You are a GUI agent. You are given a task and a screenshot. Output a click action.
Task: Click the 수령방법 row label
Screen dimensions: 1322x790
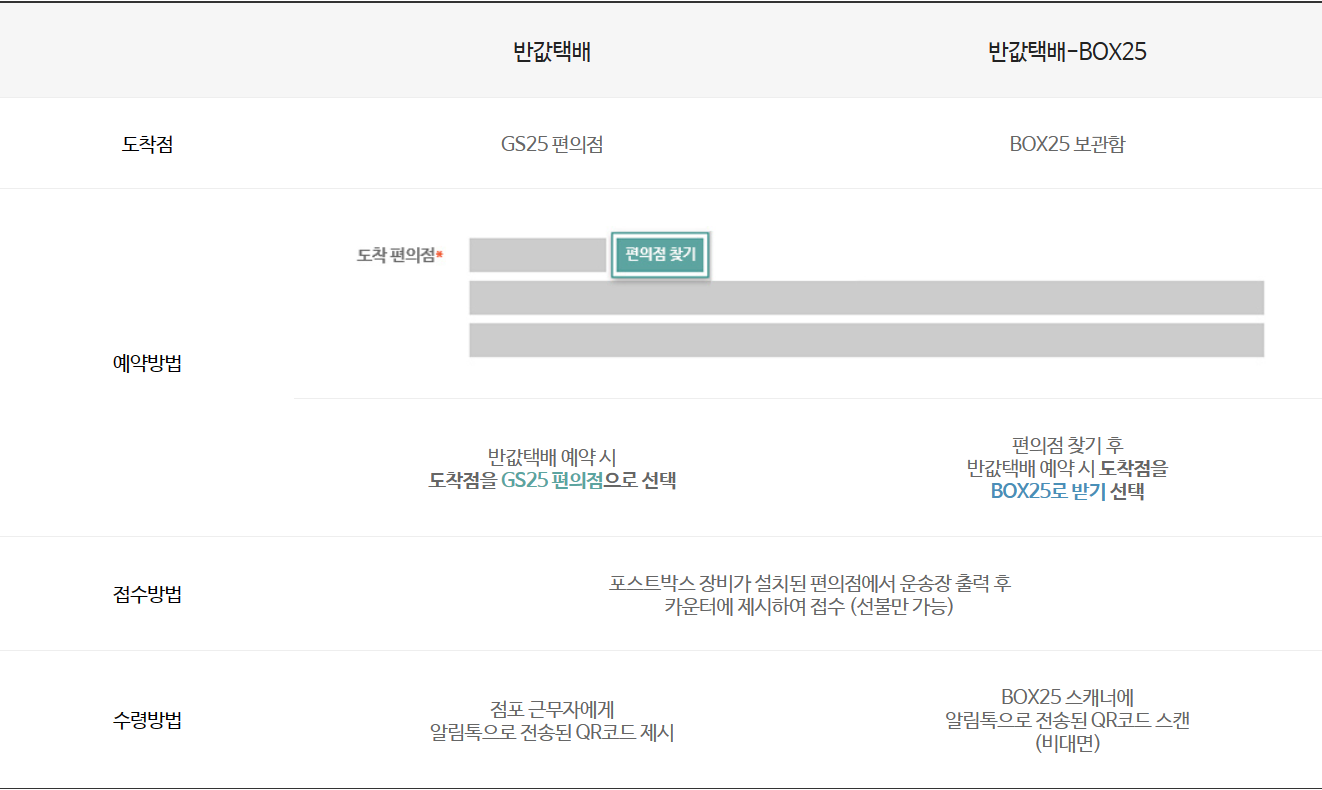147,720
